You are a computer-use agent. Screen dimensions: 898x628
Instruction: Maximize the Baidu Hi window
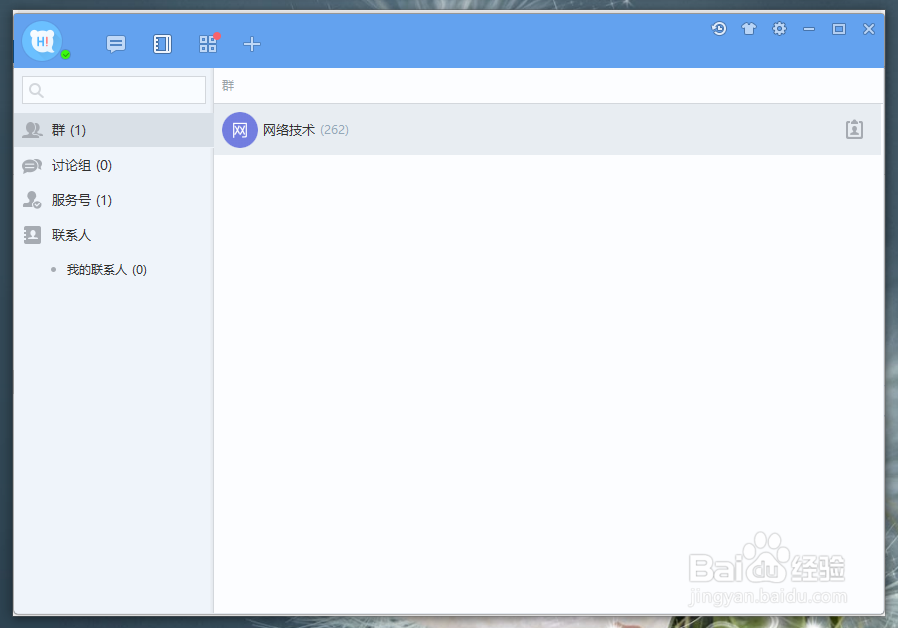point(839,29)
